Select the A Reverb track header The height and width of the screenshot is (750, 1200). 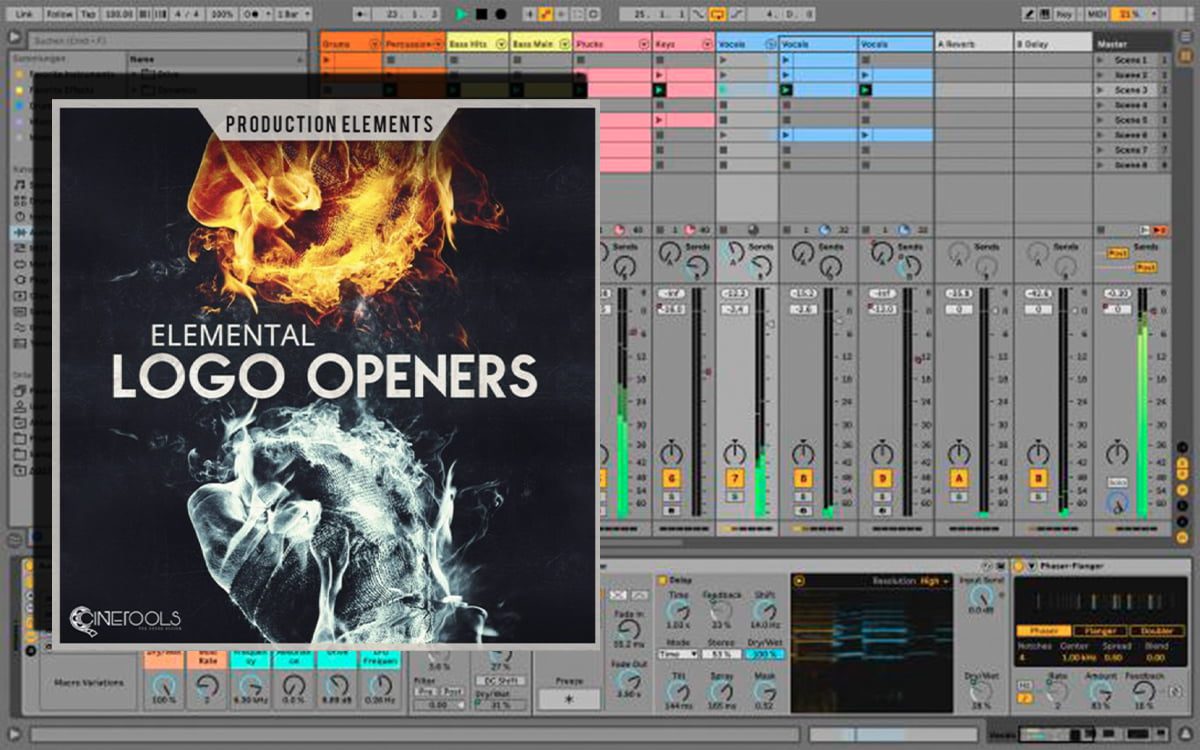pyautogui.click(x=973, y=44)
